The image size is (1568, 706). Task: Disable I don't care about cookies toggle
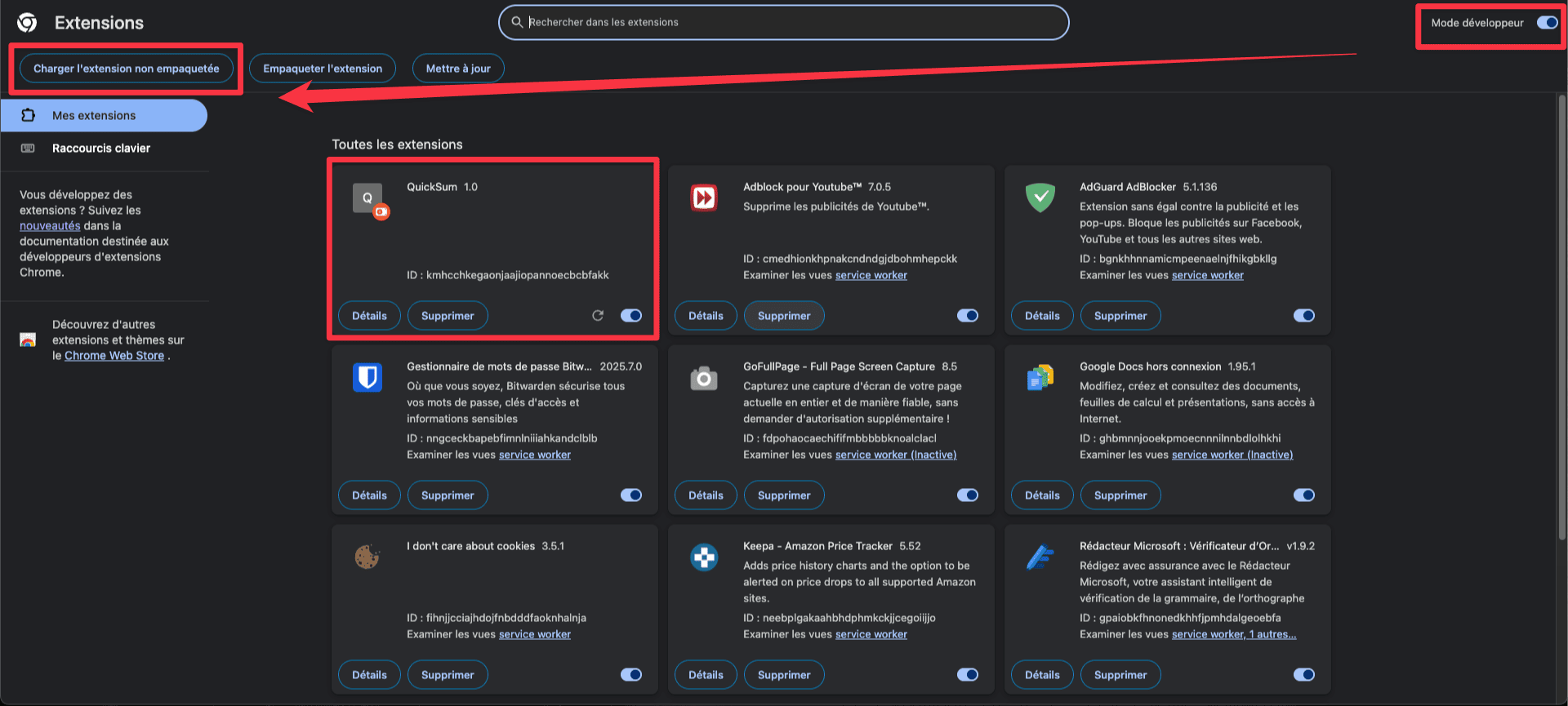(x=631, y=675)
